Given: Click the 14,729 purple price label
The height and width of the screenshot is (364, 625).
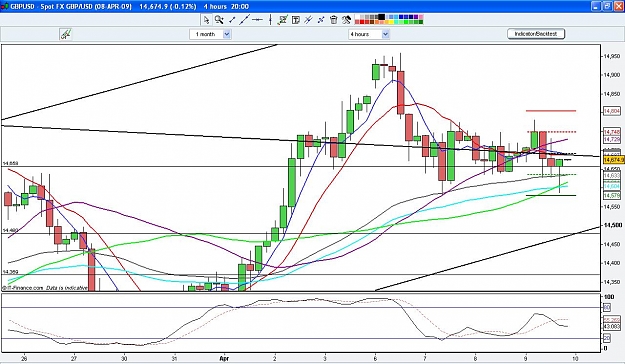Looking at the screenshot, I should pos(612,139).
